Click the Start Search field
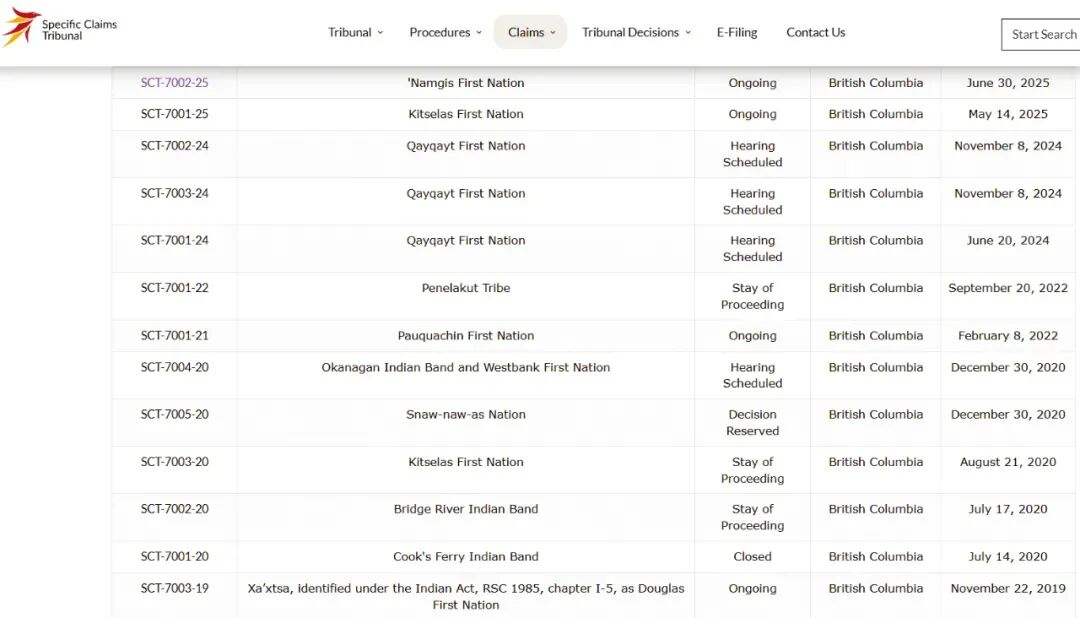Screen dimensions: 1080x618 click(1042, 34)
